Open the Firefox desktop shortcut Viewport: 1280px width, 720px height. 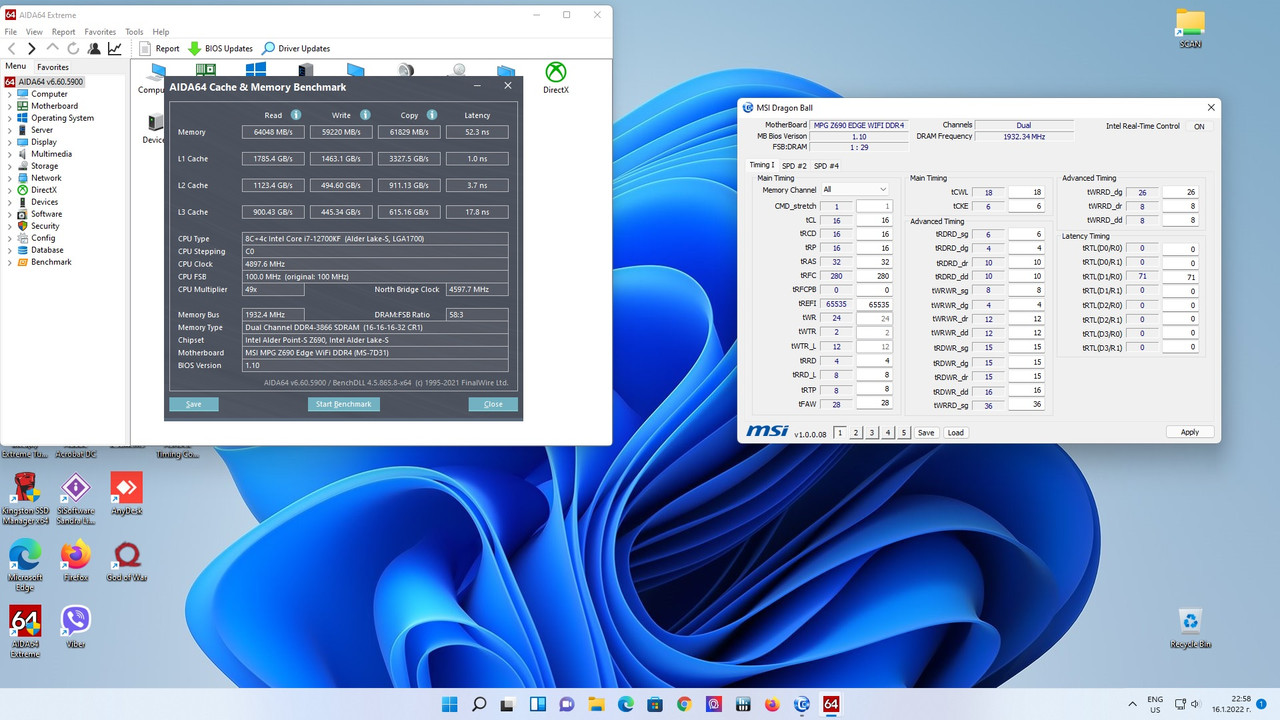pyautogui.click(x=75, y=561)
